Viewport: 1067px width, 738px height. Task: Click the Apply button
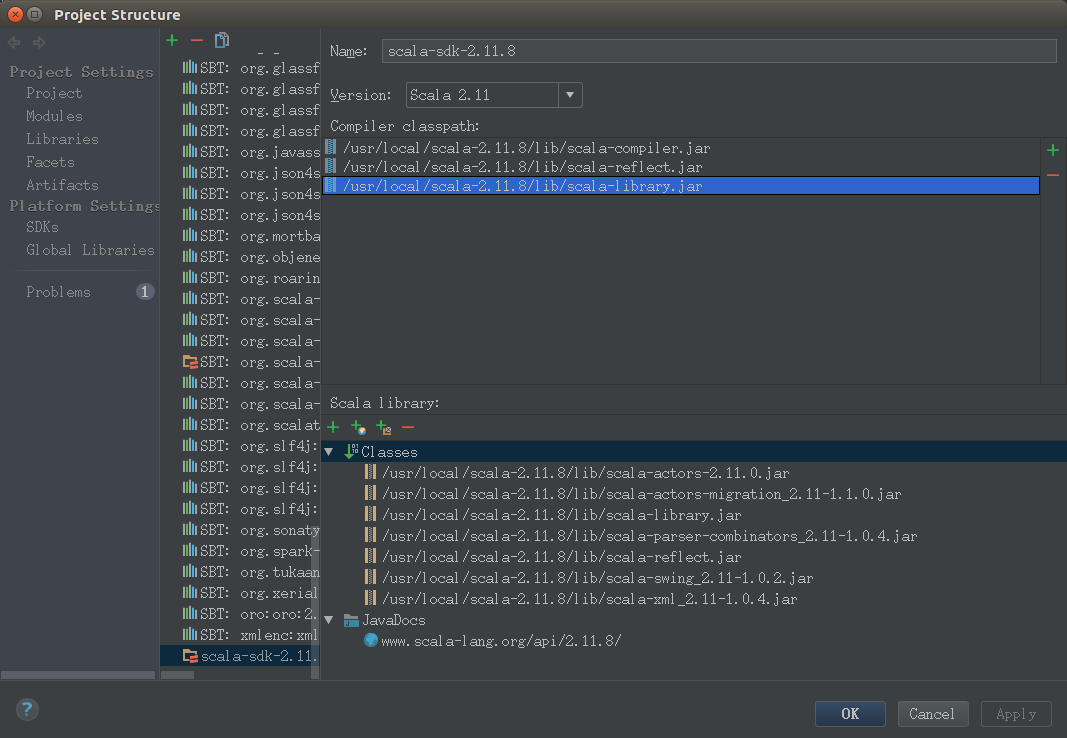1016,714
